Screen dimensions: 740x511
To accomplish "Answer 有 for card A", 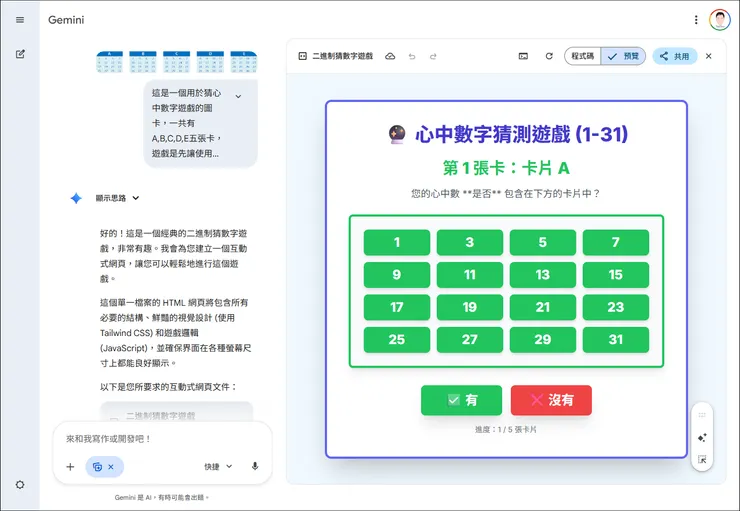I will coord(462,400).
